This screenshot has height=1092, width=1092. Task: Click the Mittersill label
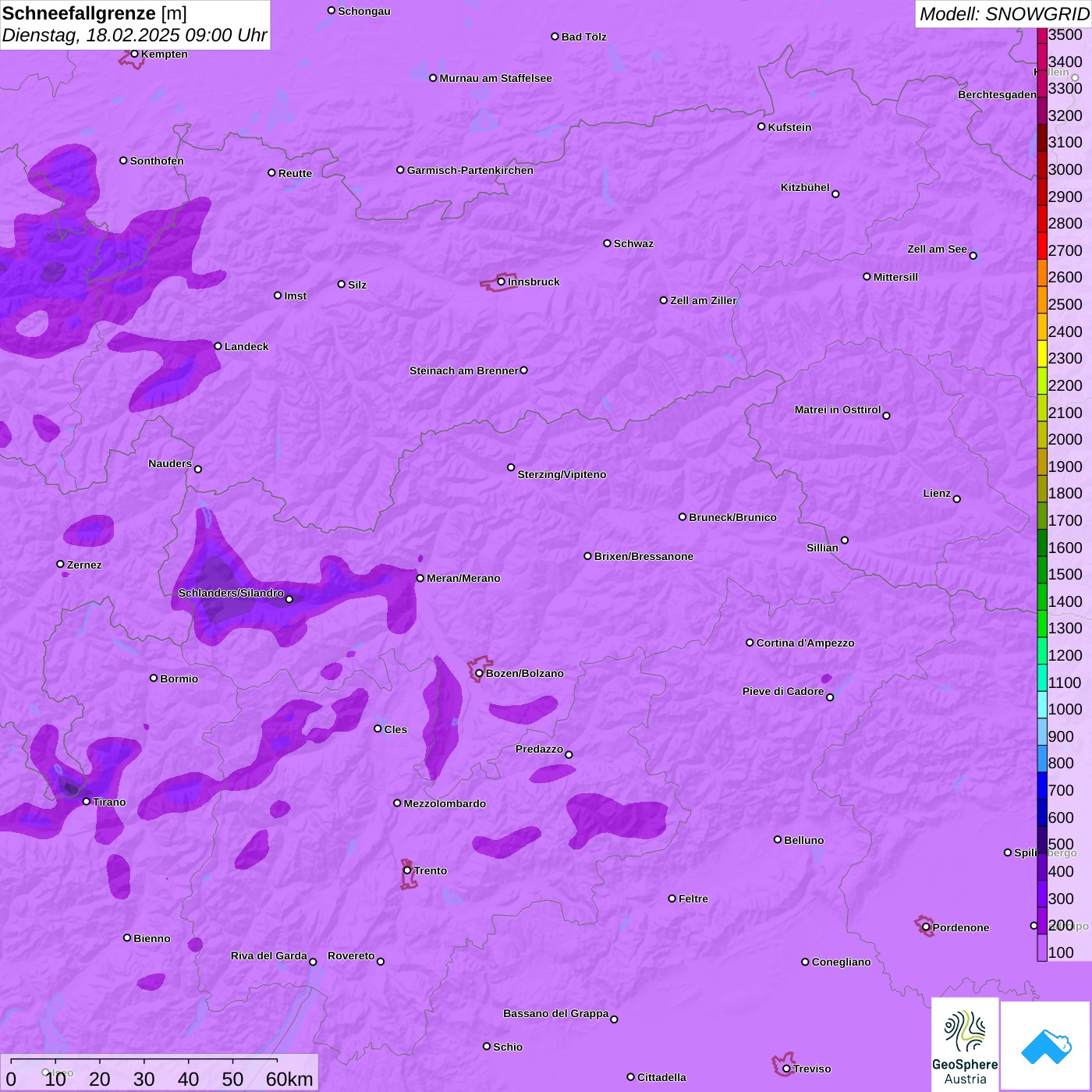point(895,277)
